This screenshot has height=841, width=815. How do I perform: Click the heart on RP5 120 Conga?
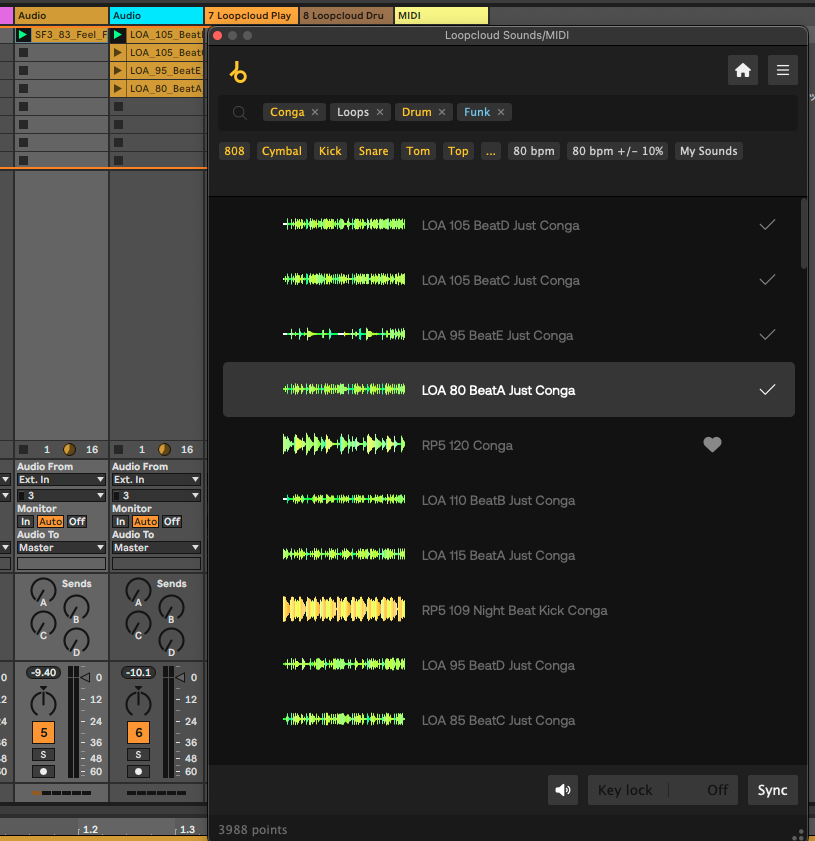point(712,445)
